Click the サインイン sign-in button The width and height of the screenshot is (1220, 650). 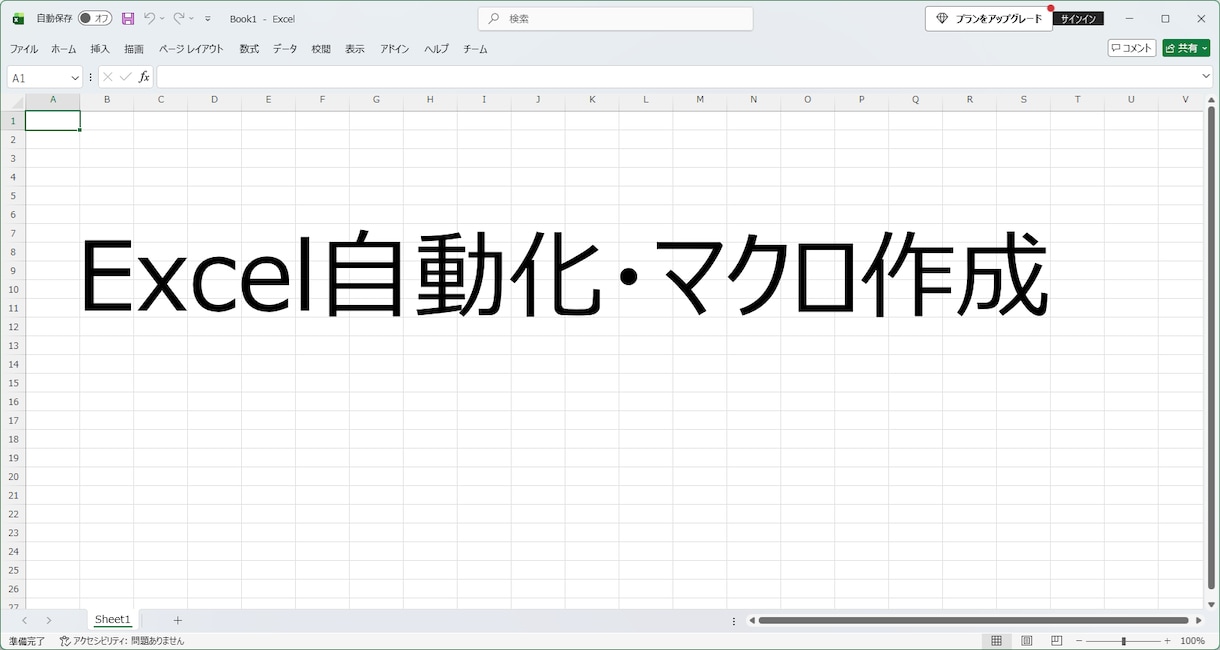coord(1078,18)
